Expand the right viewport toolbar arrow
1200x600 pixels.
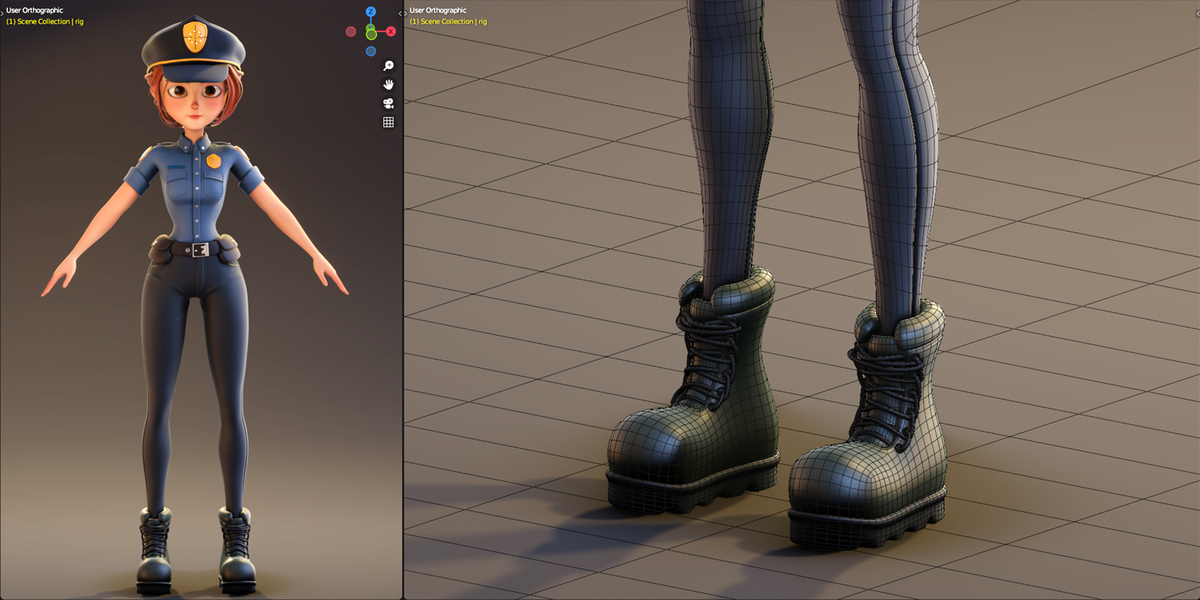pos(405,13)
